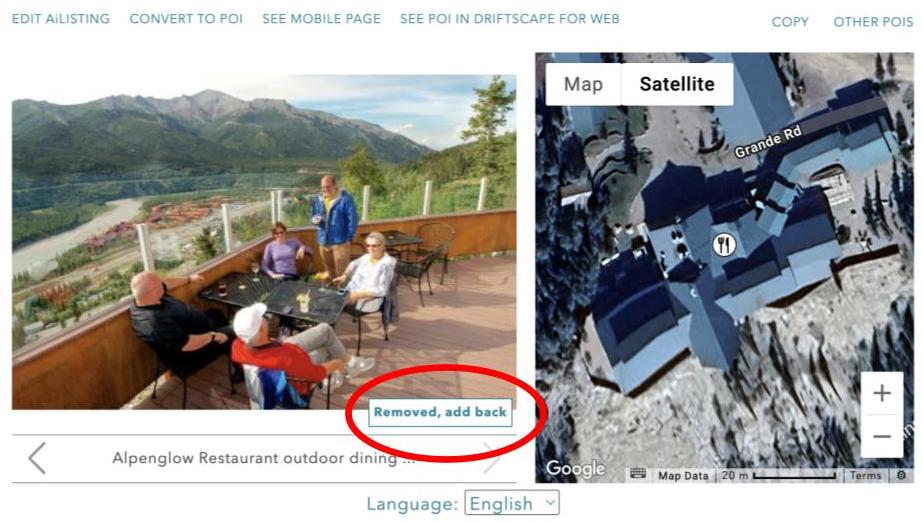The image size is (923, 523).
Task: Click the map settings gear icon
Action: coord(901,475)
